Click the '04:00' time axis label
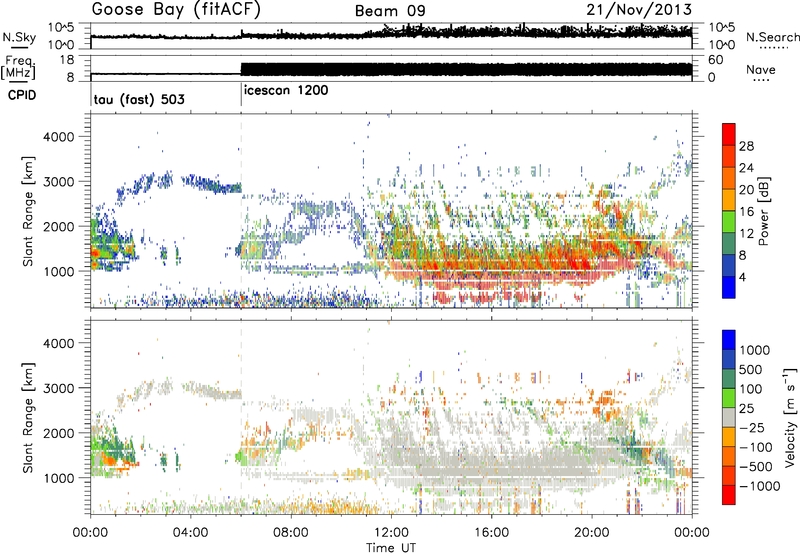 pos(190,533)
